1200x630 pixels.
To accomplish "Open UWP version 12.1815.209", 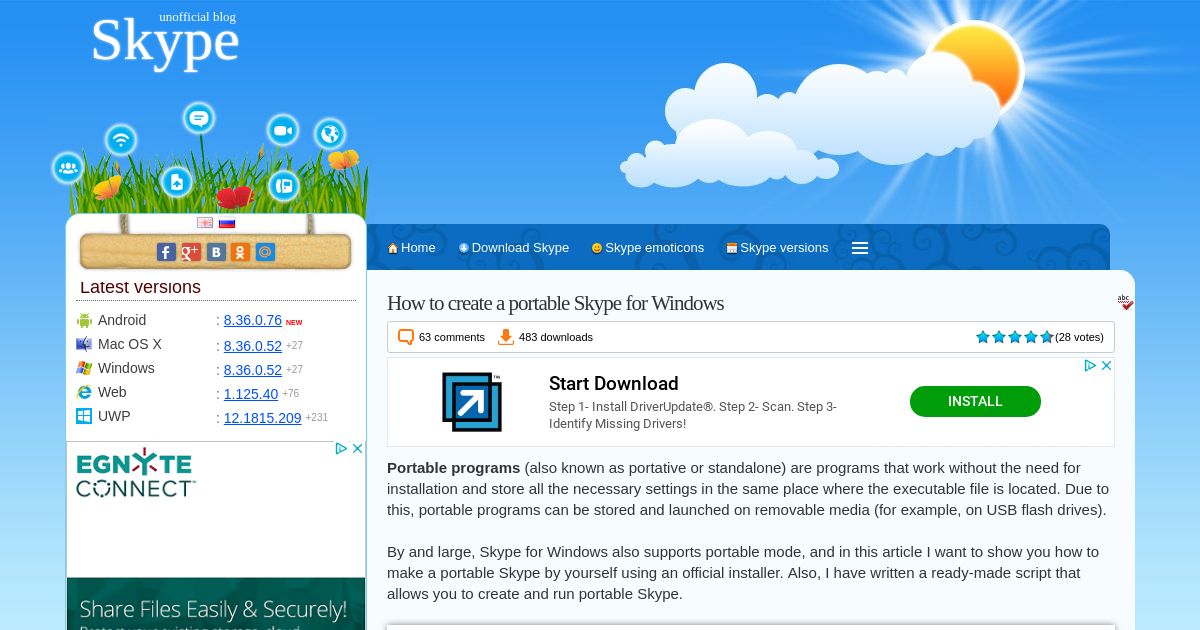I will point(263,418).
